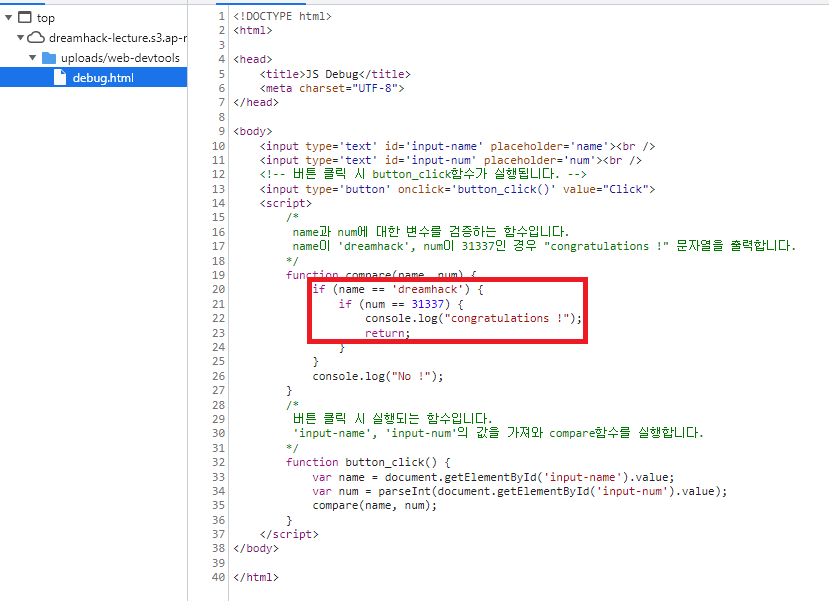Click onclick='button_click()' attribute text

(476, 189)
